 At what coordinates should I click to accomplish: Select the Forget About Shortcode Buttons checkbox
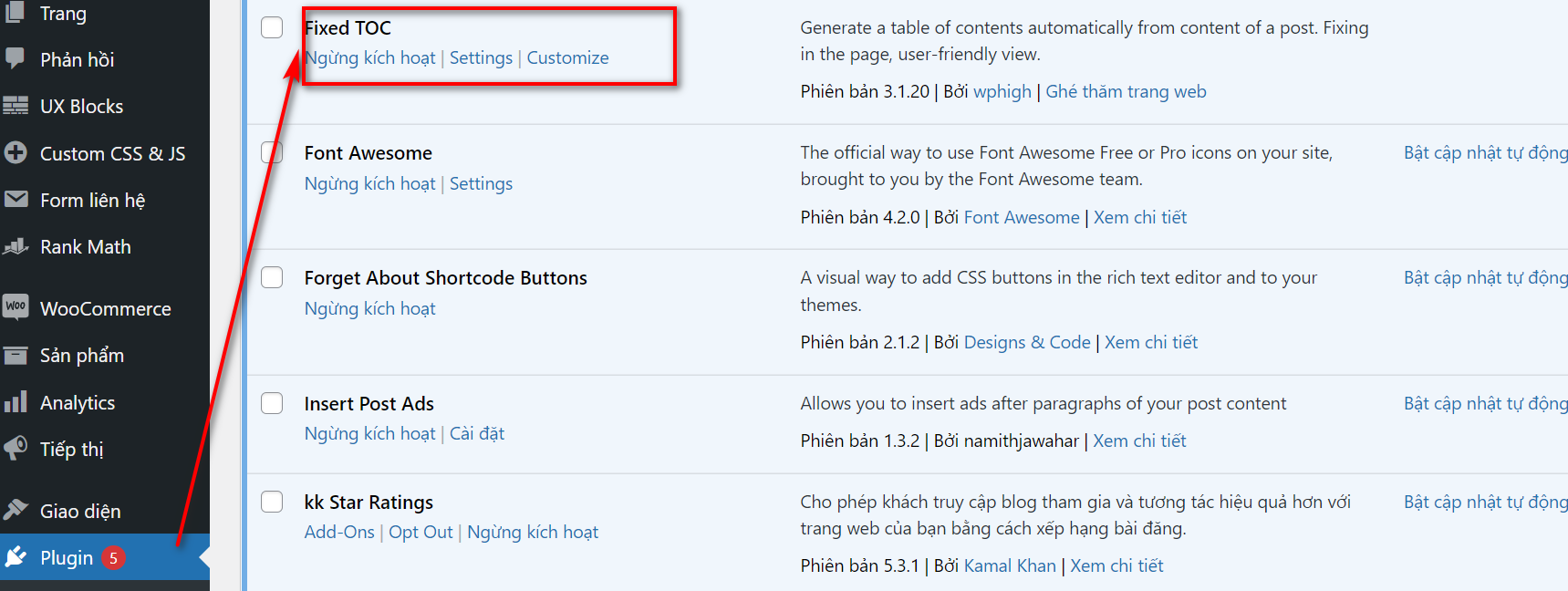coord(272,277)
